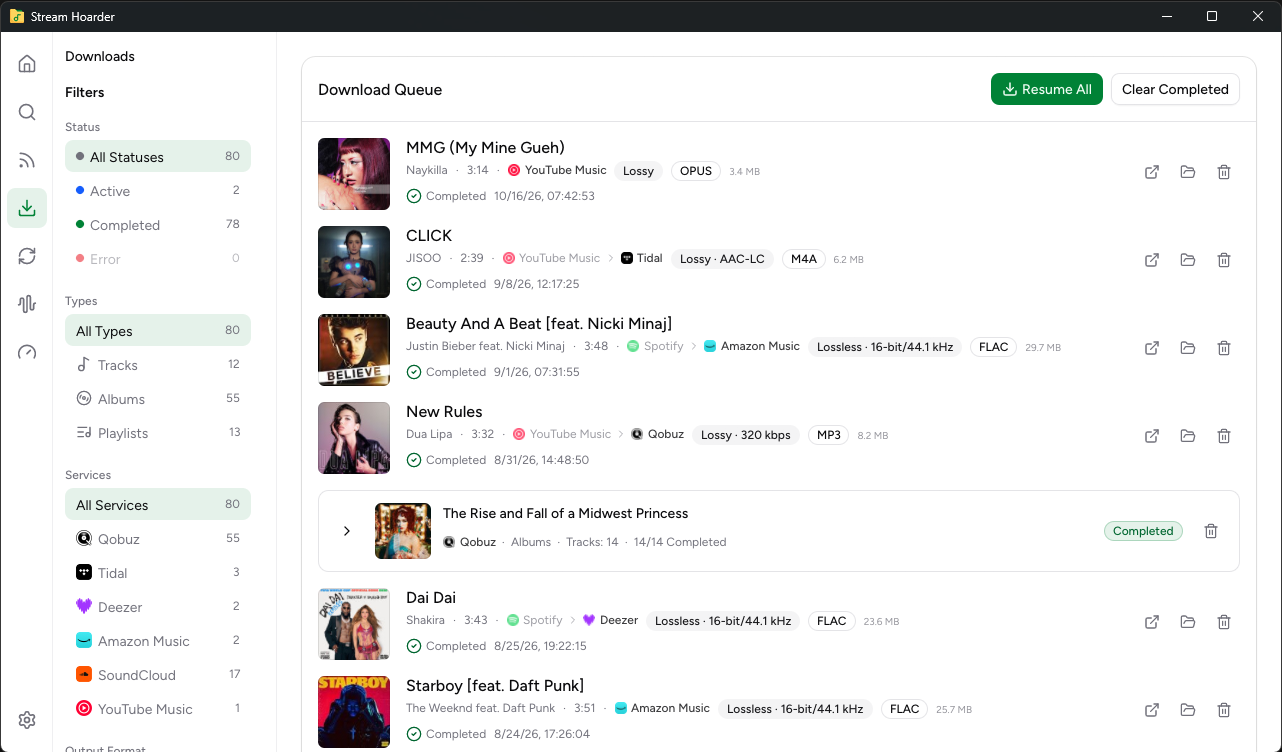Filter status to Error
The height and width of the screenshot is (752, 1282).
click(158, 258)
